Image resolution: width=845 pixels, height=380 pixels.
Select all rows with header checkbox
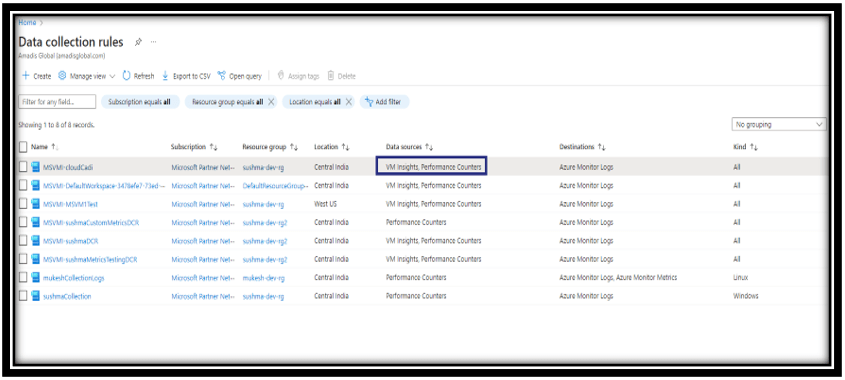coord(23,147)
